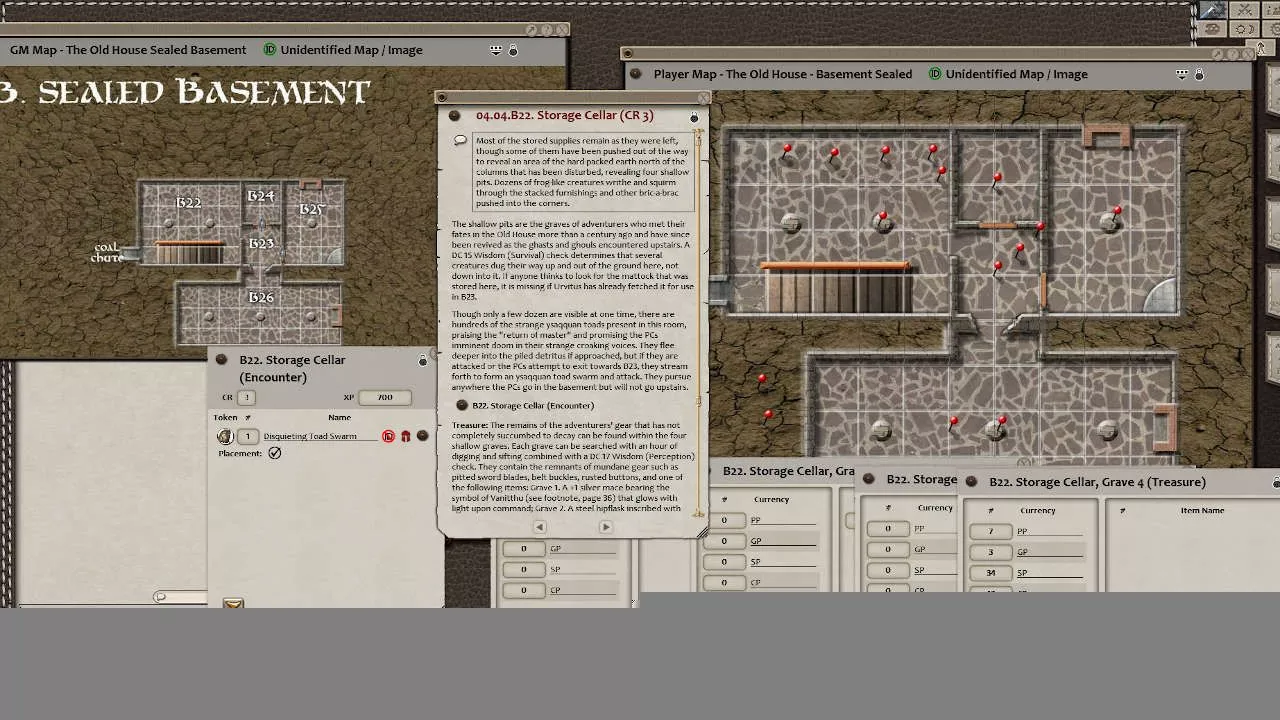1280x720 pixels.
Task: Click the Placement label in the Encounter window
Action: click(240, 453)
